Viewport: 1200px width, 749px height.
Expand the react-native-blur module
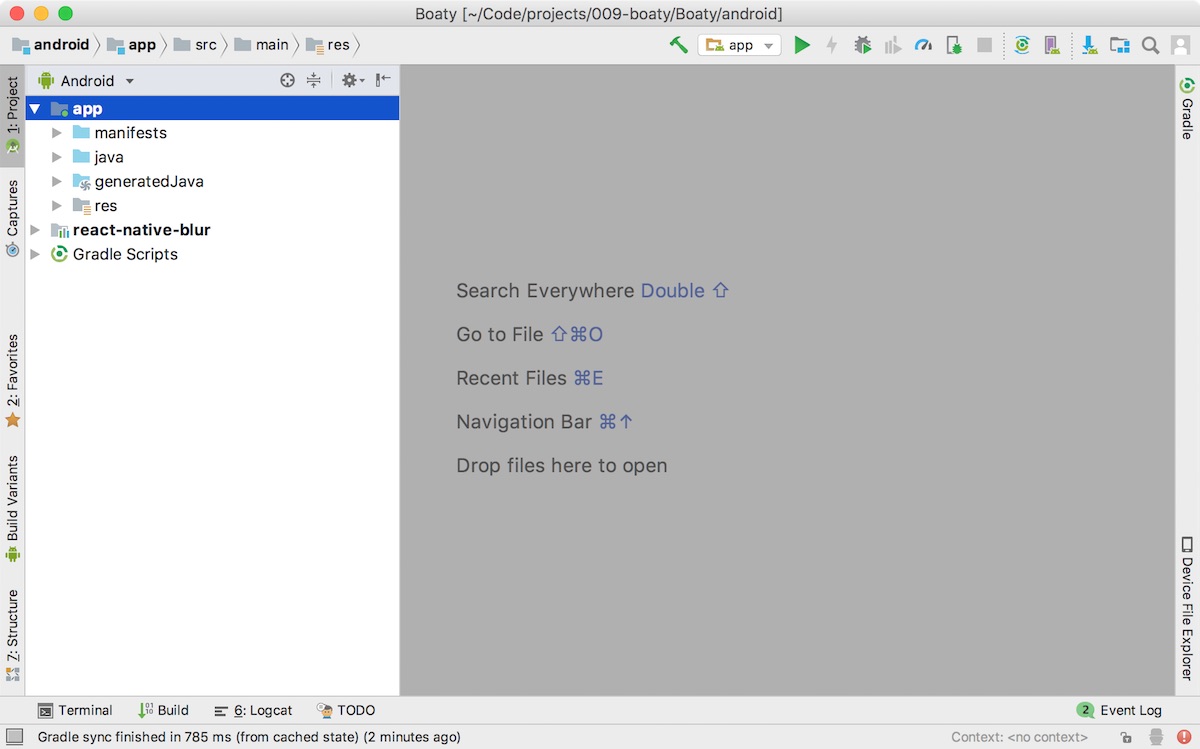35,229
